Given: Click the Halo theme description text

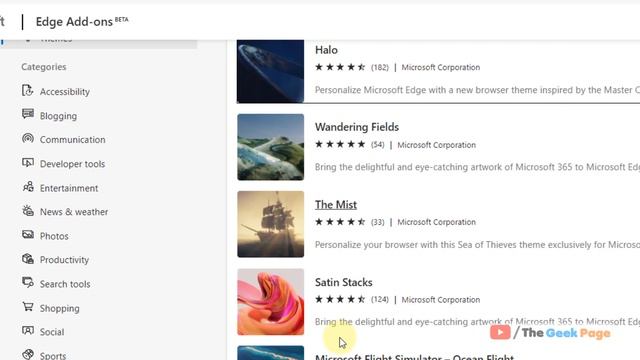Looking at the screenshot, I should 477,90.
